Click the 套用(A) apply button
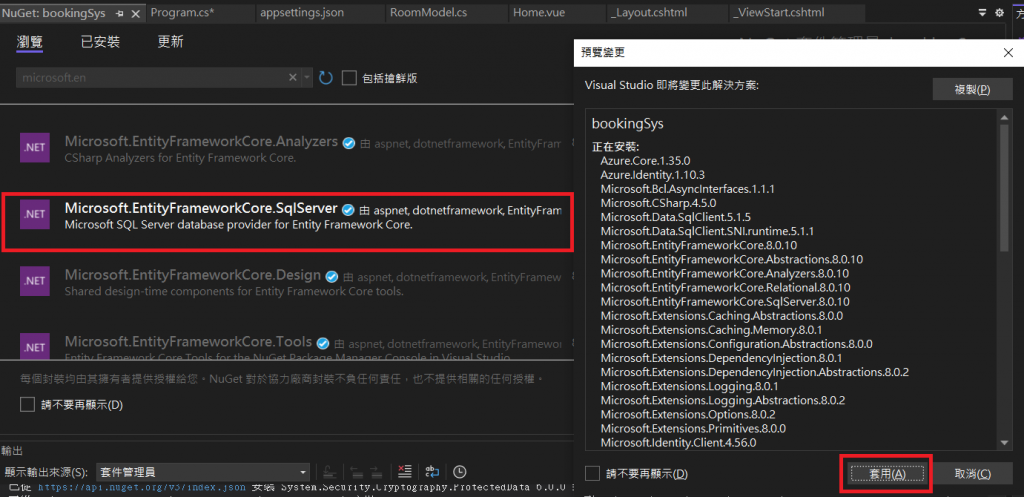Image resolution: width=1024 pixels, height=497 pixels. pyautogui.click(x=887, y=473)
